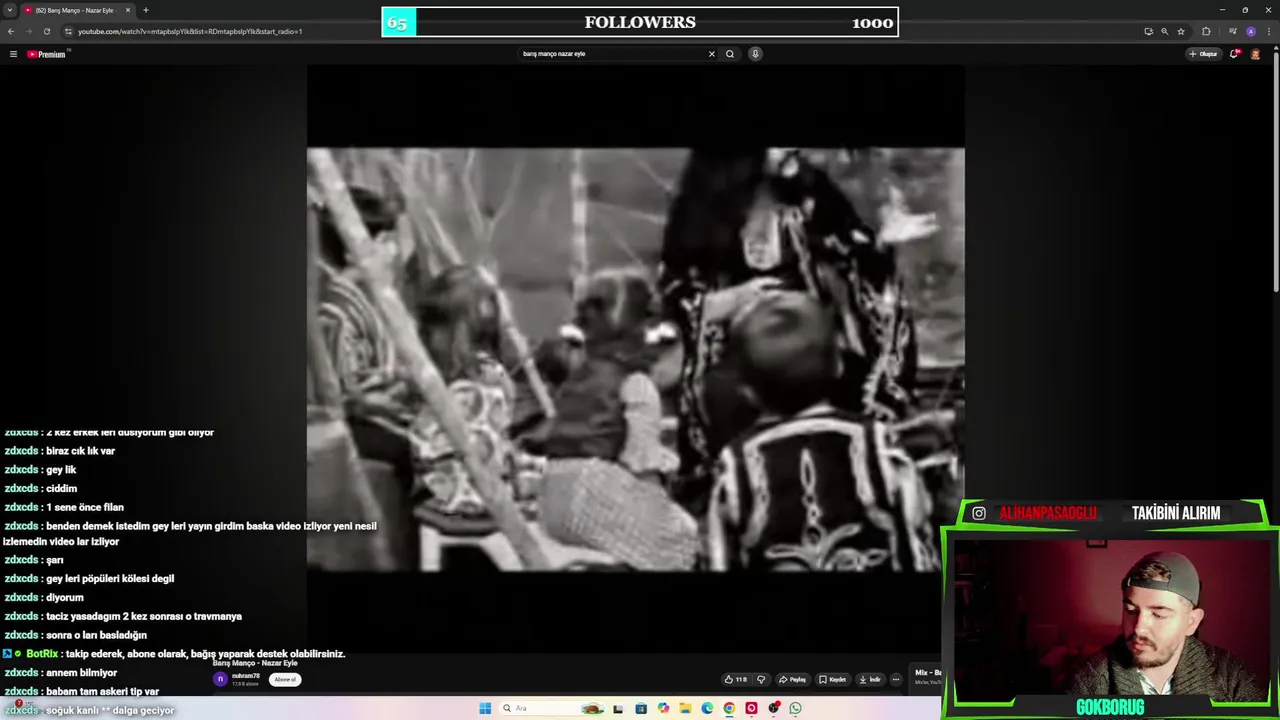Click the browser back arrow
1280x720 pixels.
click(11, 31)
